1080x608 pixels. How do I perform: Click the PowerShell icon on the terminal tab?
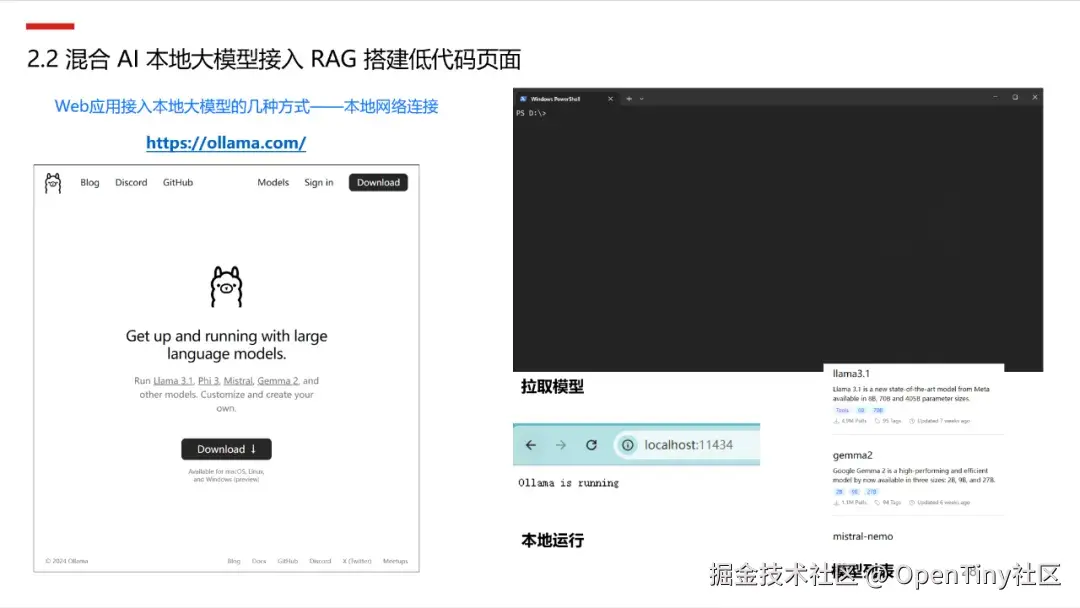tap(523, 98)
